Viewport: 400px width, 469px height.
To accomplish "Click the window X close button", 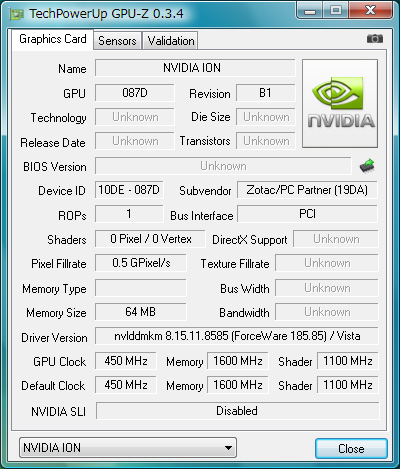I will tap(370, 11).
